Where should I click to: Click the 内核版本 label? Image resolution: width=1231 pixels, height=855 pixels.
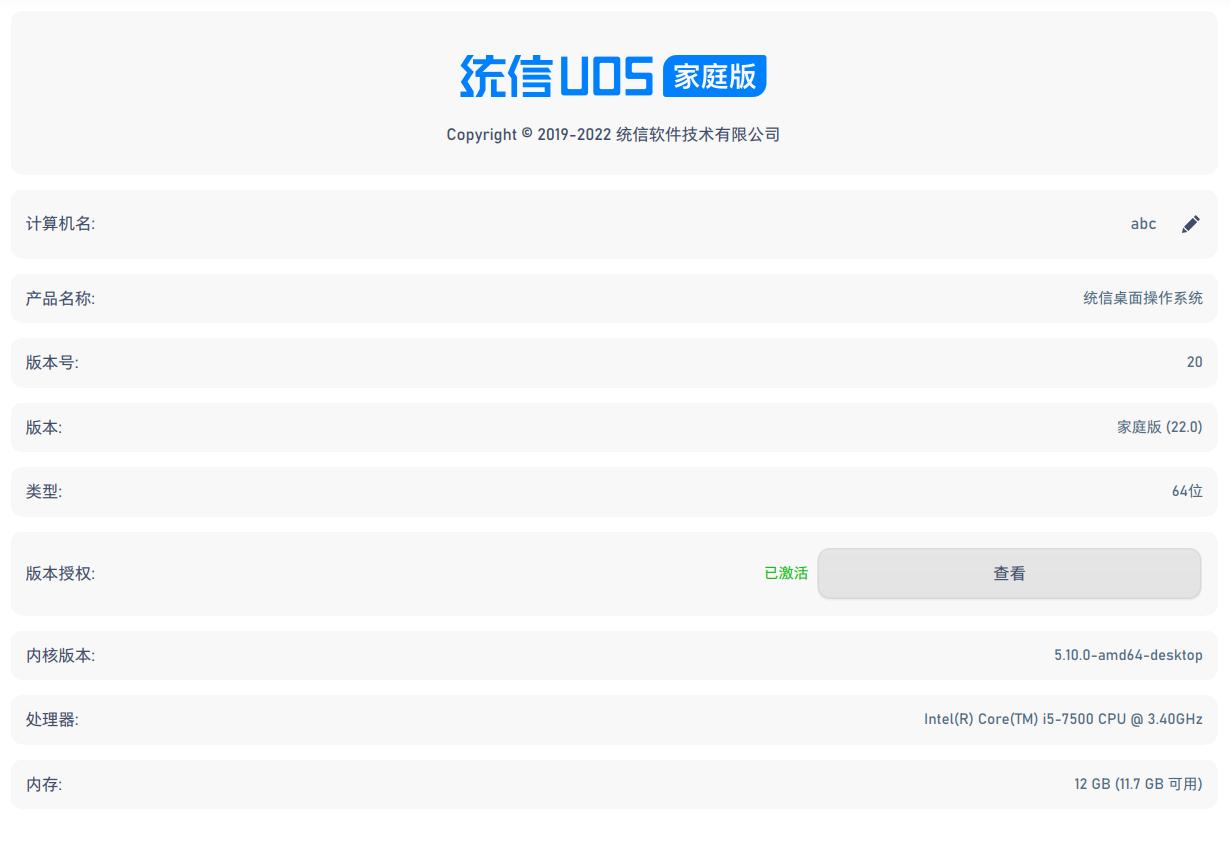point(60,656)
